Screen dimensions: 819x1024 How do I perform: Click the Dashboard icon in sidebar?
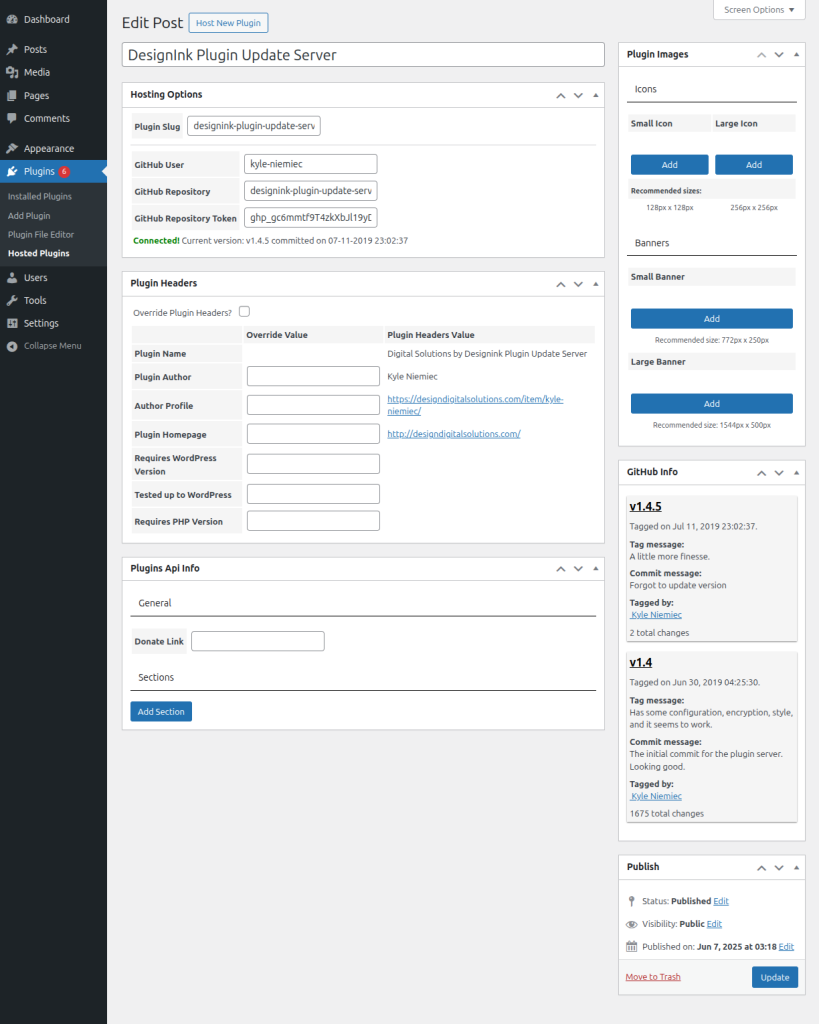pos(12,19)
